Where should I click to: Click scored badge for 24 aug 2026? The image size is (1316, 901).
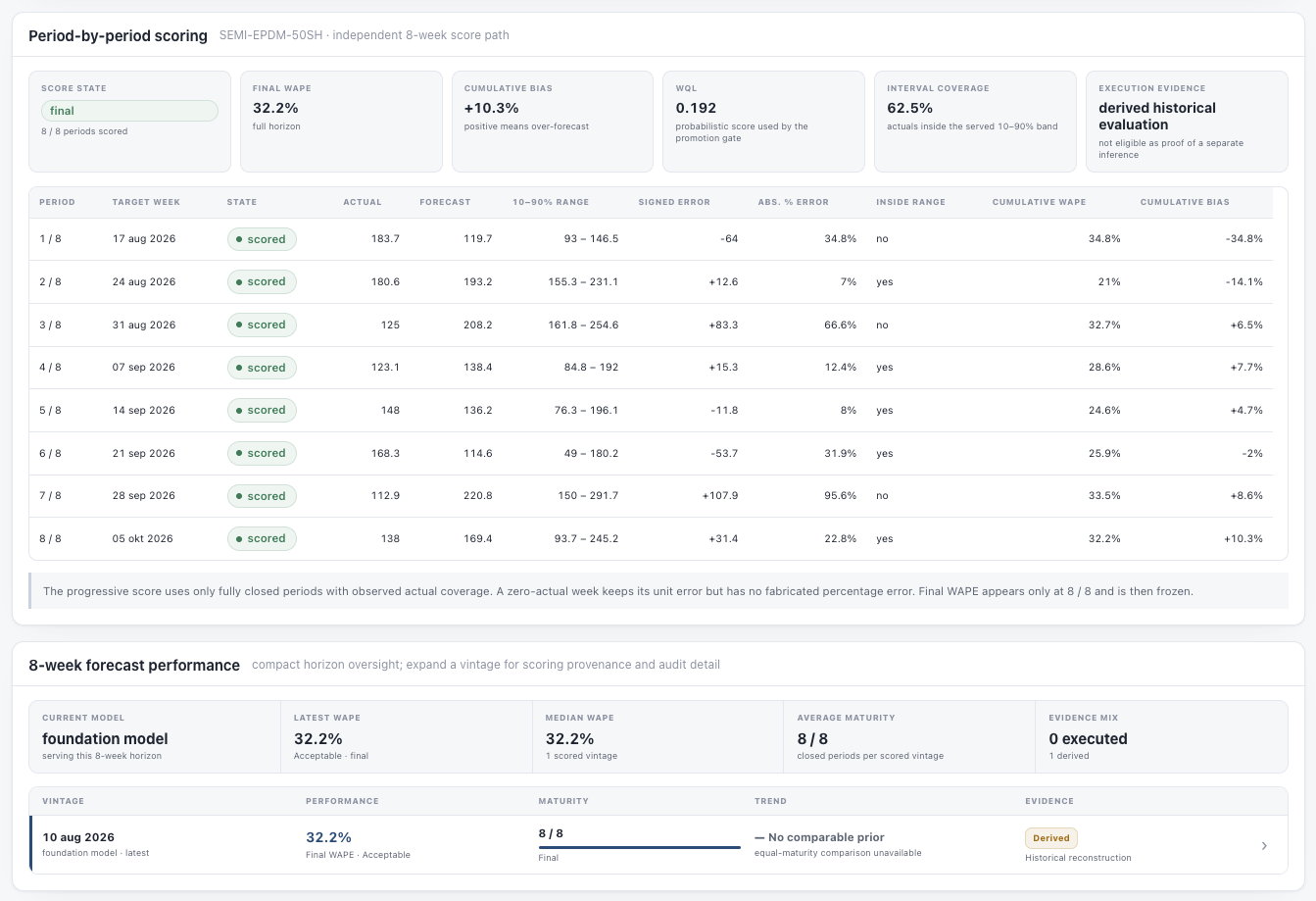coord(262,281)
